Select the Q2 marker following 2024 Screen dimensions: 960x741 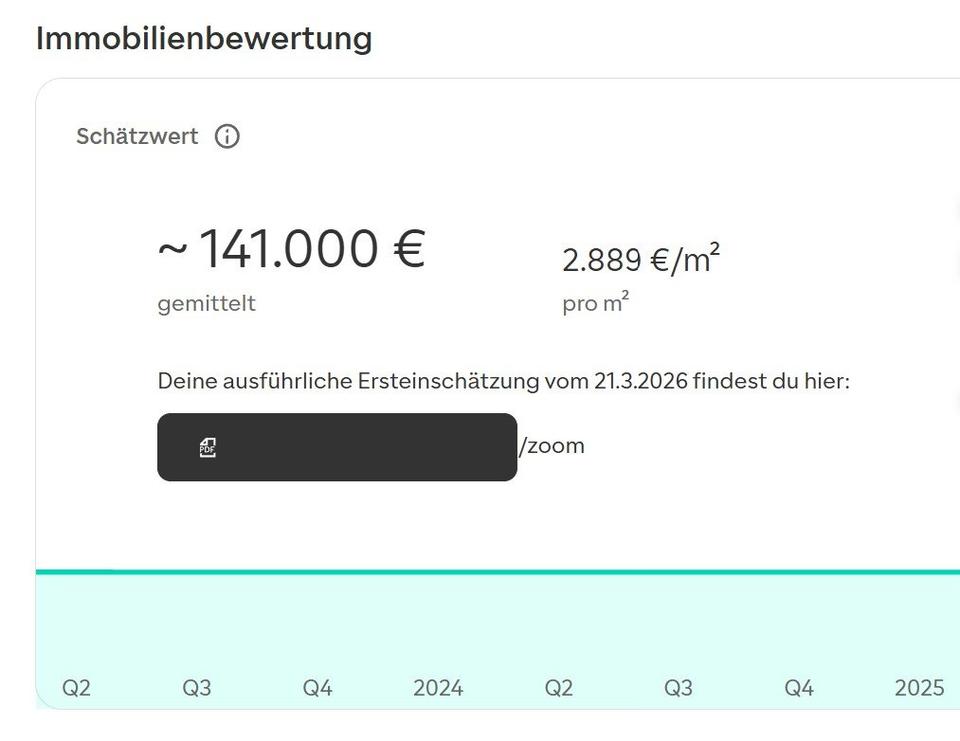coord(558,688)
